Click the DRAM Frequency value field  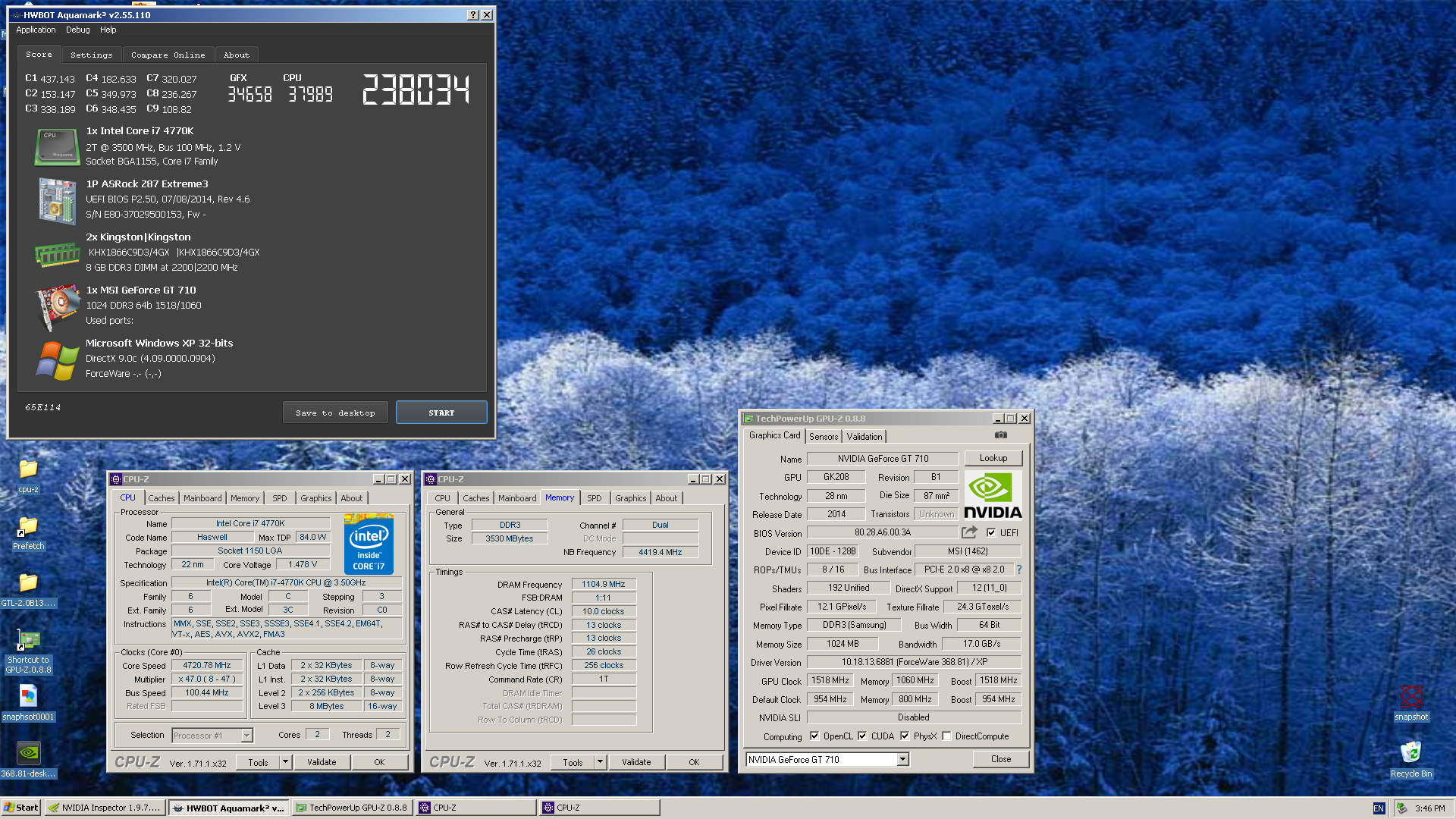(604, 584)
